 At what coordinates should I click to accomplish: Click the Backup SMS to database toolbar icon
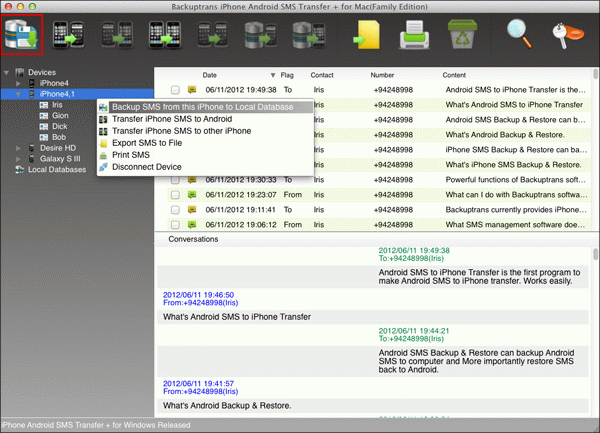[x=21, y=35]
